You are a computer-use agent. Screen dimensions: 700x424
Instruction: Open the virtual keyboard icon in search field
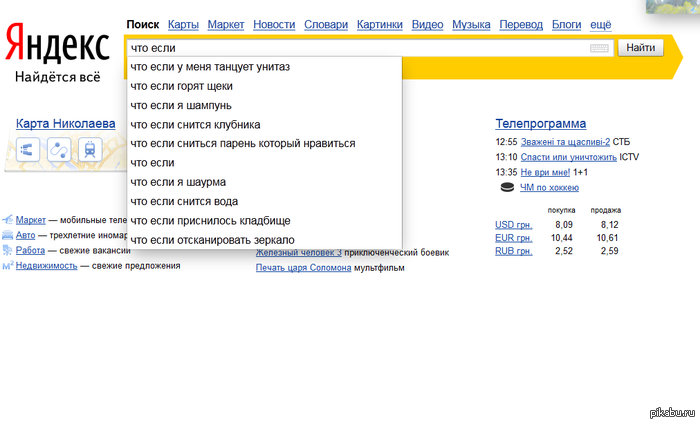599,47
